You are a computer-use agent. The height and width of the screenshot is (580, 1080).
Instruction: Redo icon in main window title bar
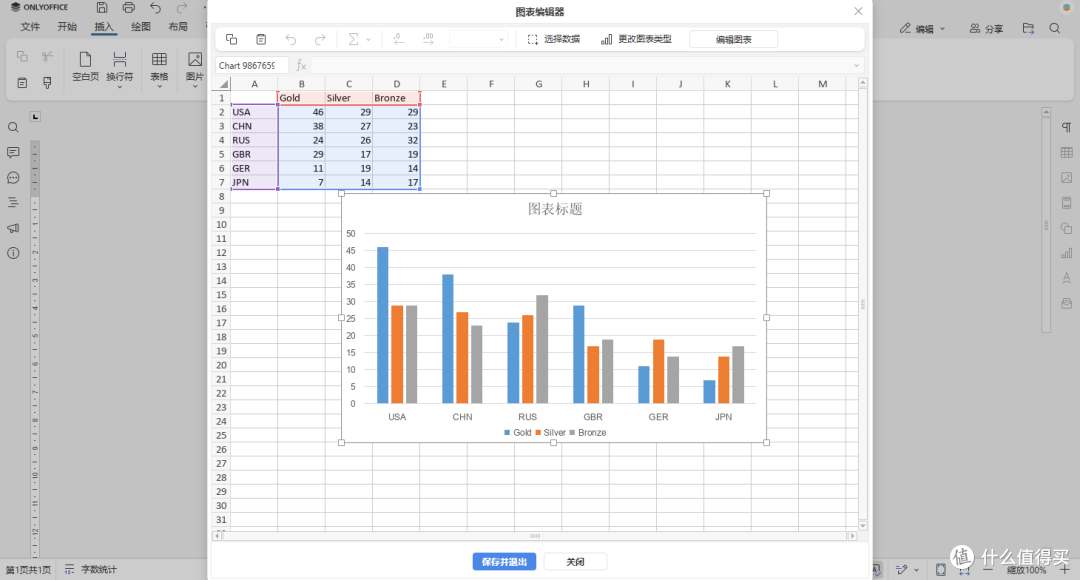click(182, 8)
